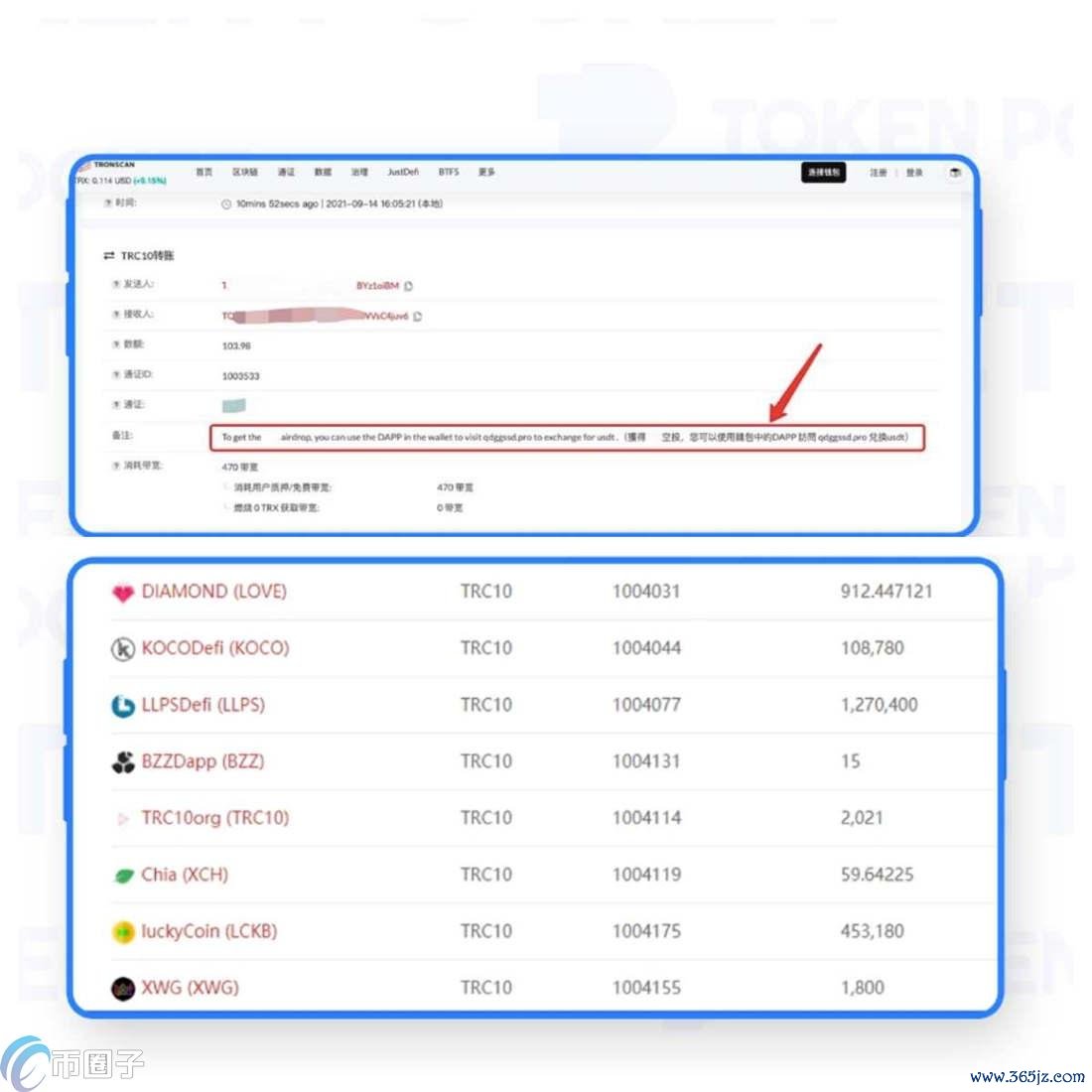Click the help icon beside 时间

click(x=108, y=203)
